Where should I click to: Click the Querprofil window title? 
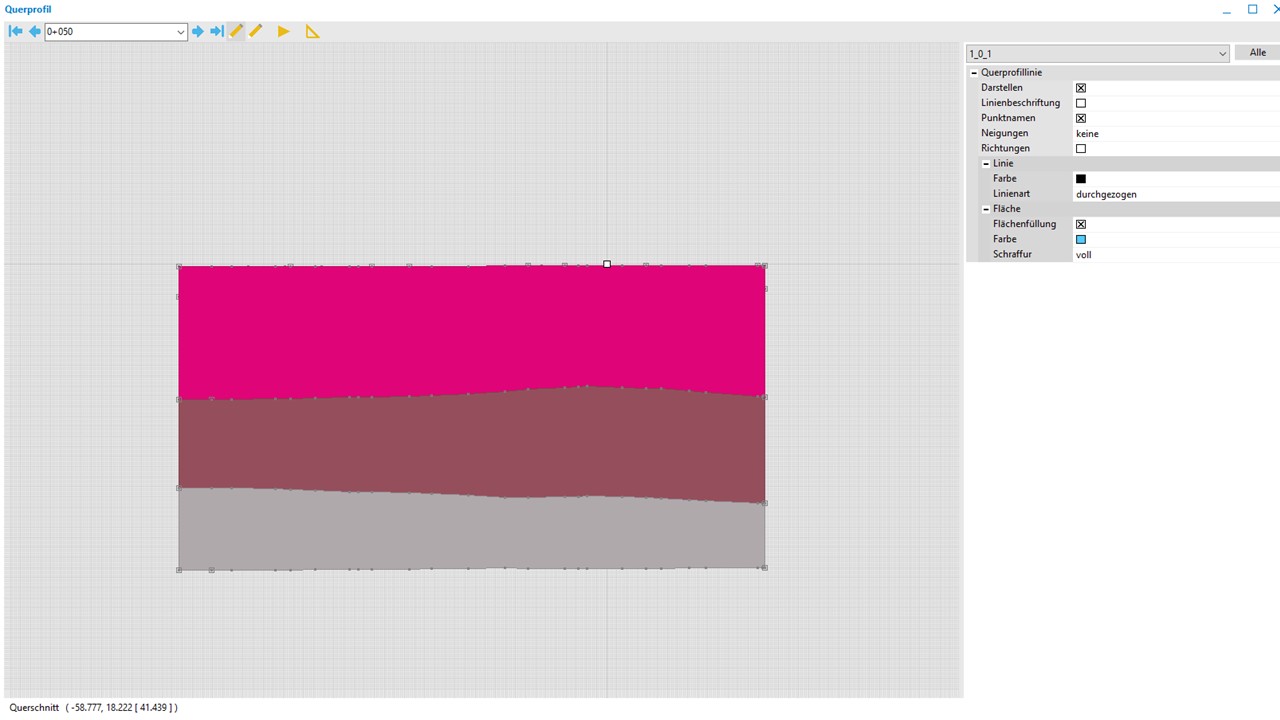coord(28,9)
